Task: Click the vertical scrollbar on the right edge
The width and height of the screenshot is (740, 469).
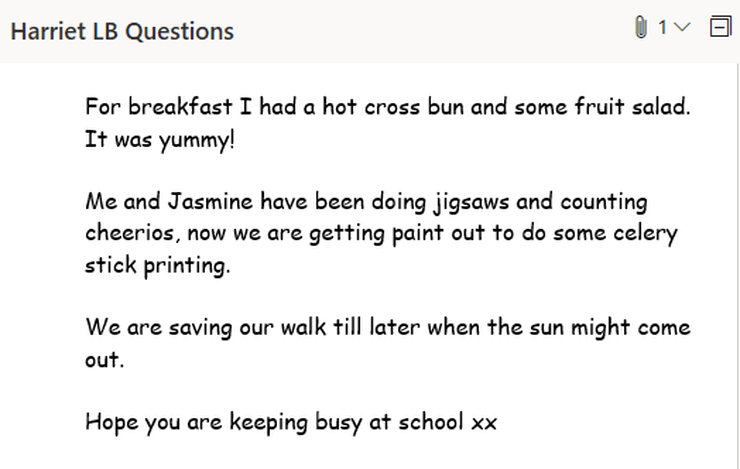Action: point(738,266)
